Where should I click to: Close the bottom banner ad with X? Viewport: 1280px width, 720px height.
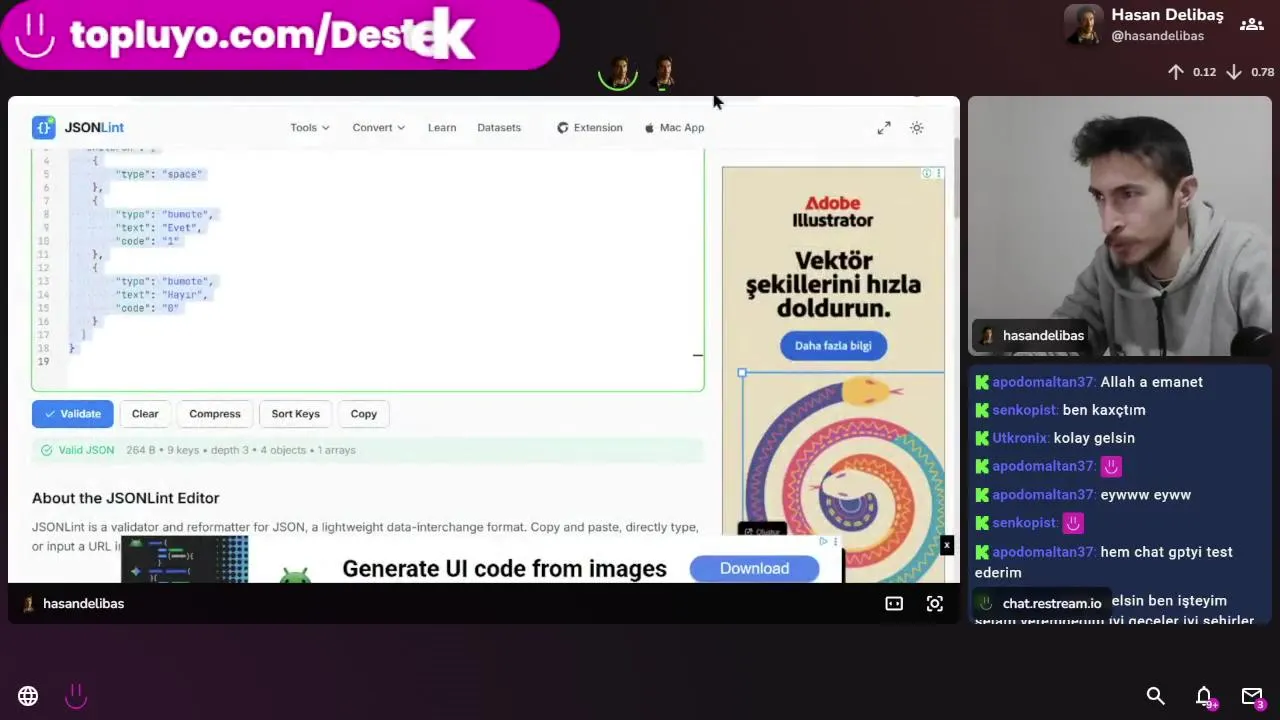coord(946,545)
